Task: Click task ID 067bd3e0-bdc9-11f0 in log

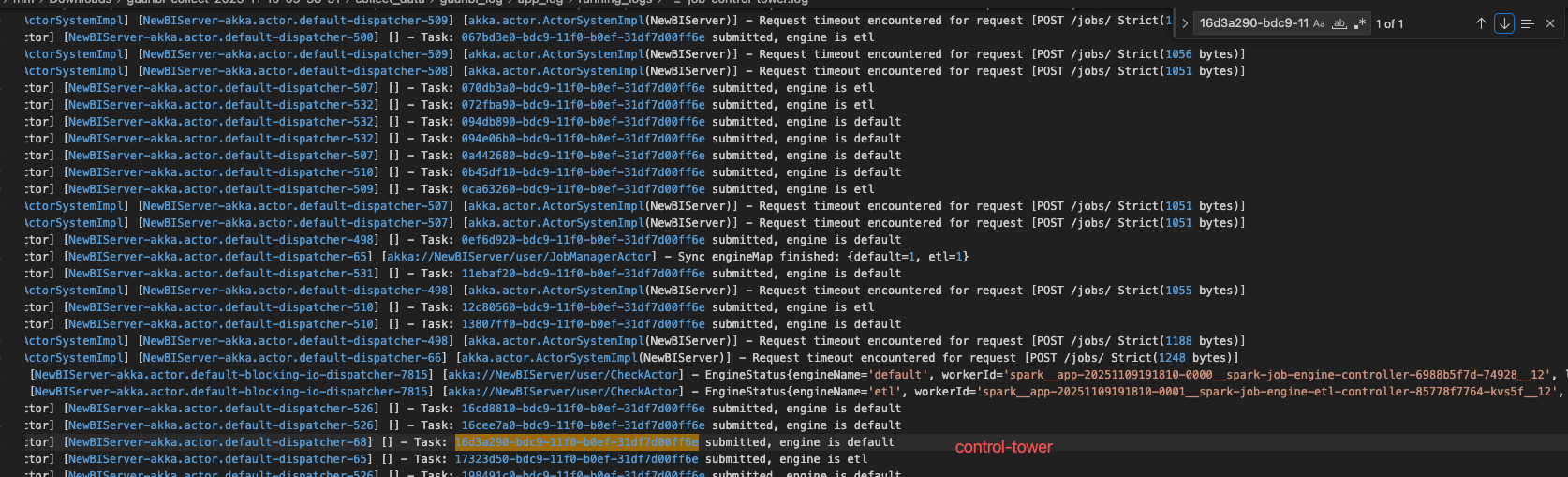Action: [x=583, y=37]
